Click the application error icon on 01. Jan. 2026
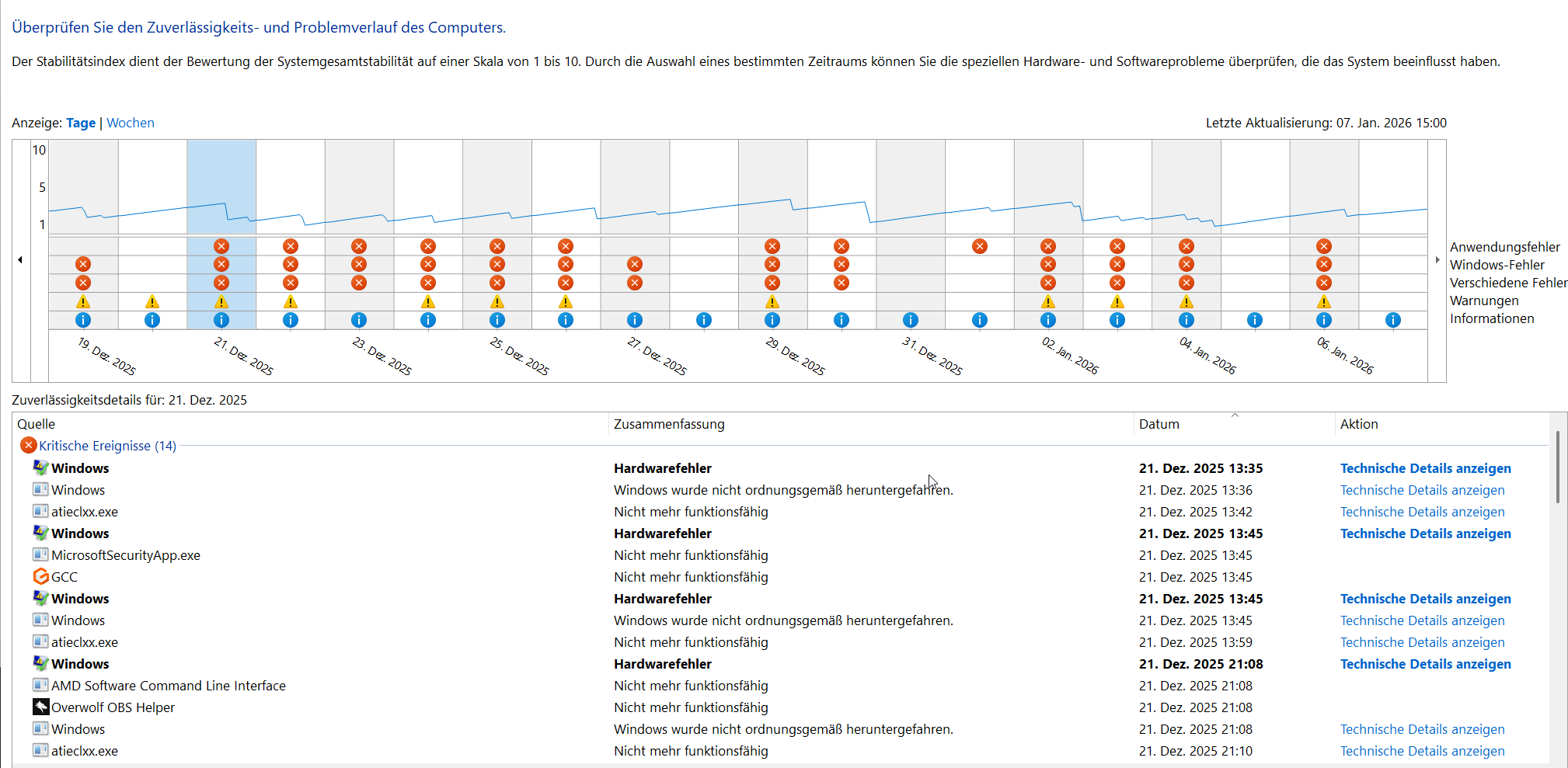1568x768 pixels. pos(980,246)
